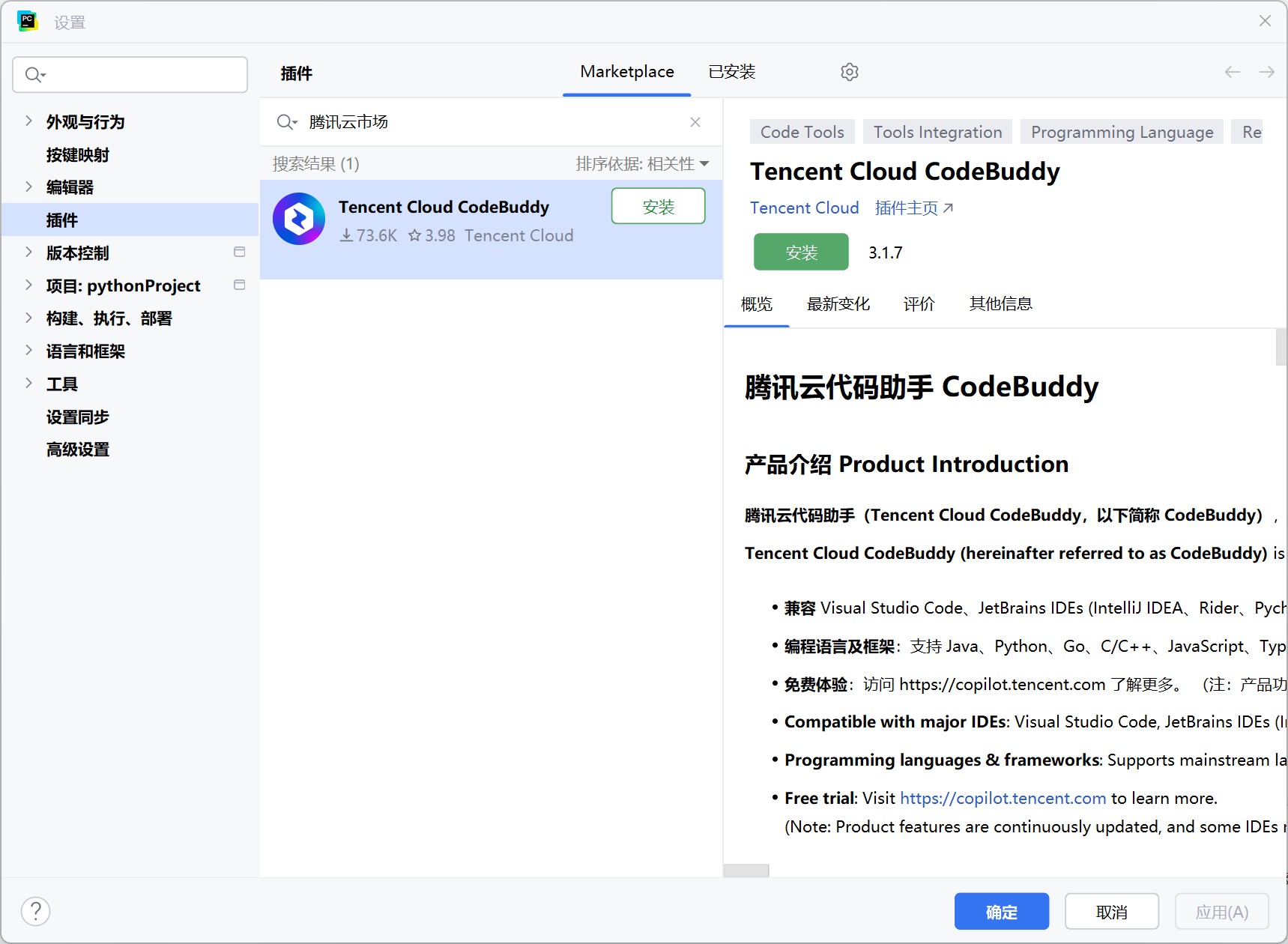This screenshot has height=944, width=1288.
Task: Focus the plugin search field with 腾讯云市场
Action: pos(491,122)
